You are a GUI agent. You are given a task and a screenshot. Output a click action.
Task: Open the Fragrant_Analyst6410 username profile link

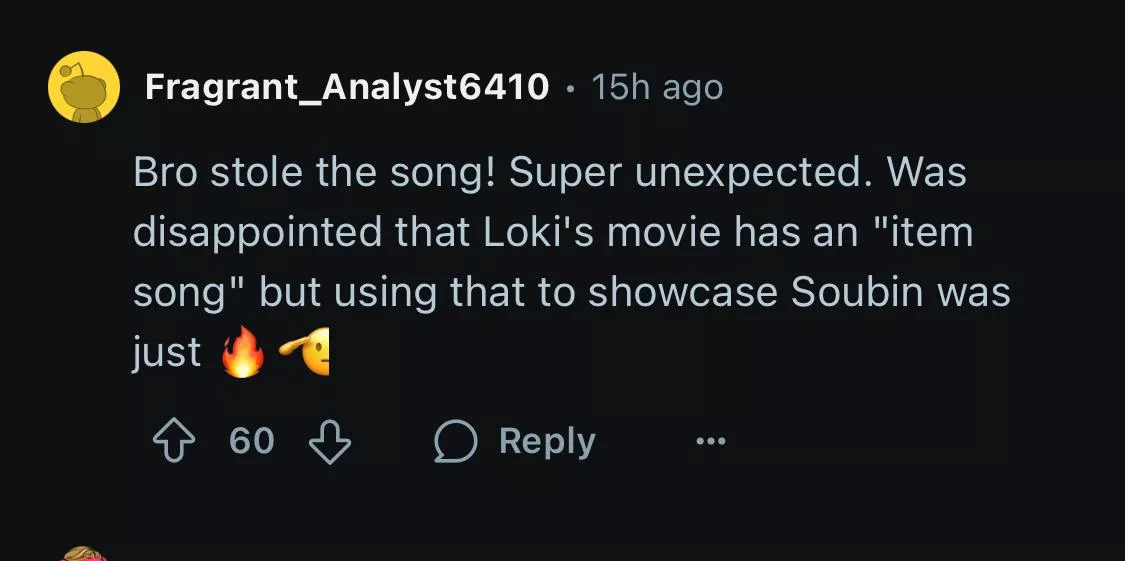tap(347, 88)
